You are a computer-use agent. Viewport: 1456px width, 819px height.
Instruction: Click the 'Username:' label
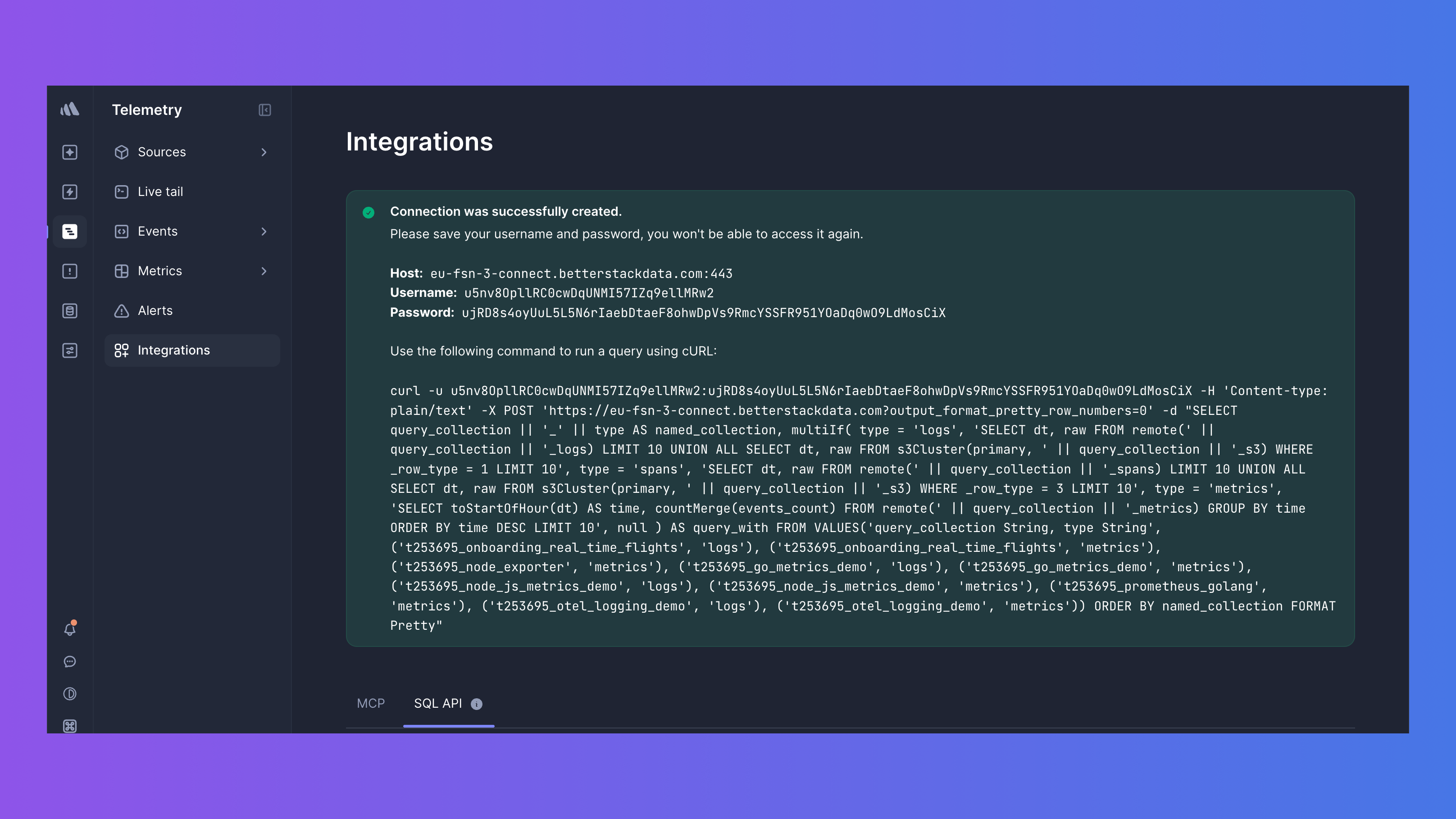(x=423, y=293)
